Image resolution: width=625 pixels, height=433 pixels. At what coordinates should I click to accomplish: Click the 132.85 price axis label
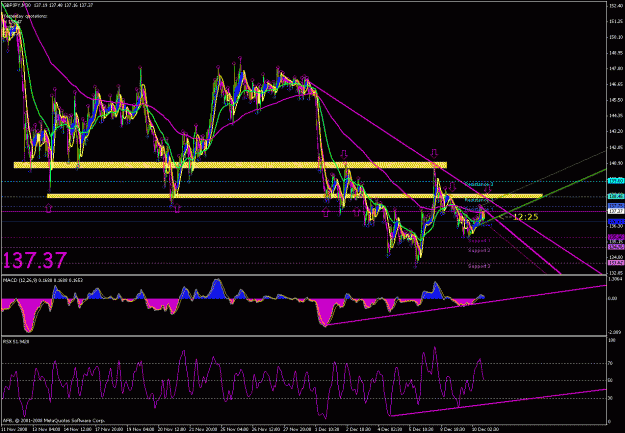[x=615, y=273]
